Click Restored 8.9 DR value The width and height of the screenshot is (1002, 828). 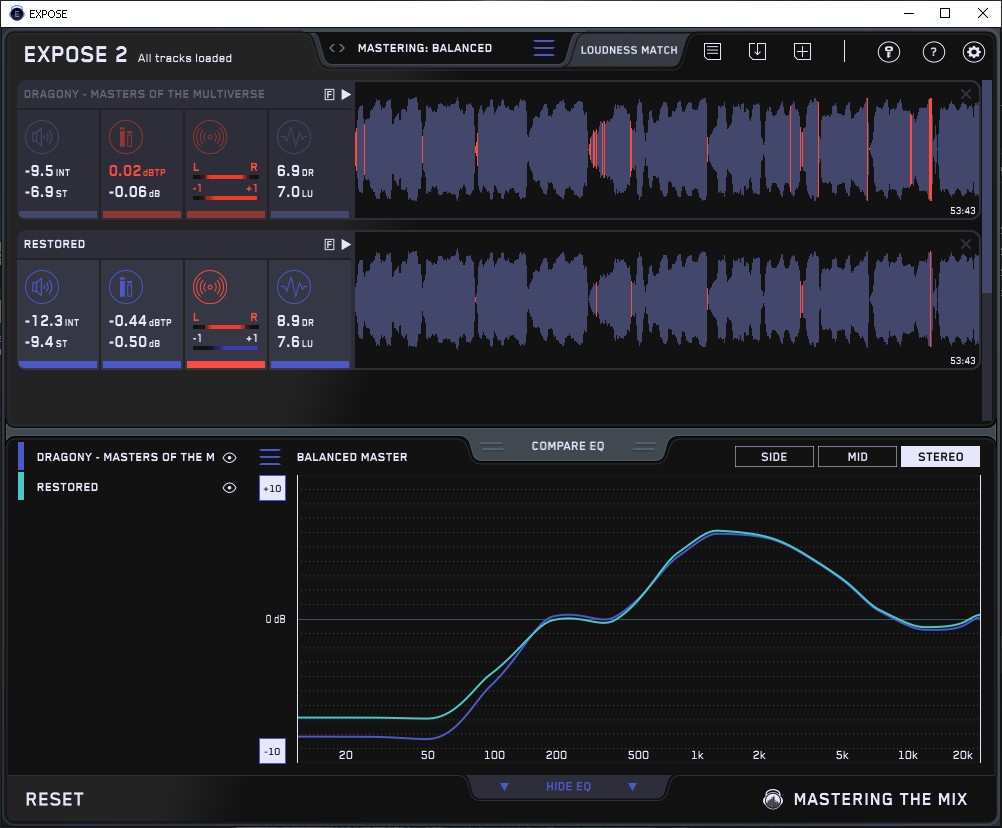click(x=295, y=321)
